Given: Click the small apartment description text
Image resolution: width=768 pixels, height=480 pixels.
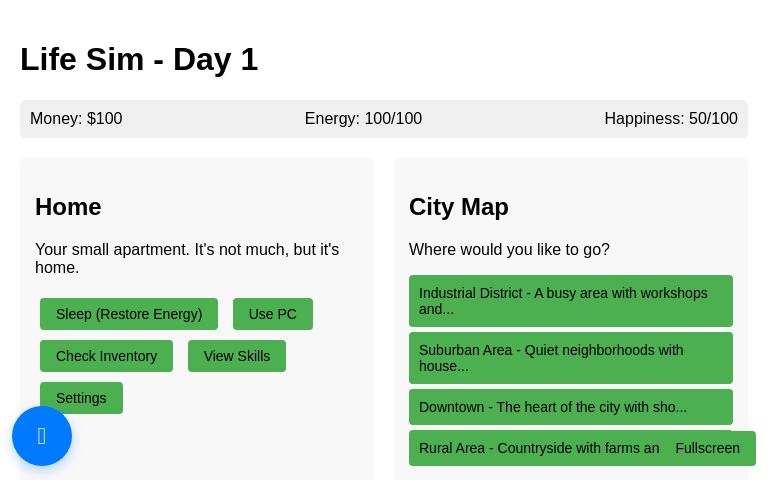Looking at the screenshot, I should [187, 258].
